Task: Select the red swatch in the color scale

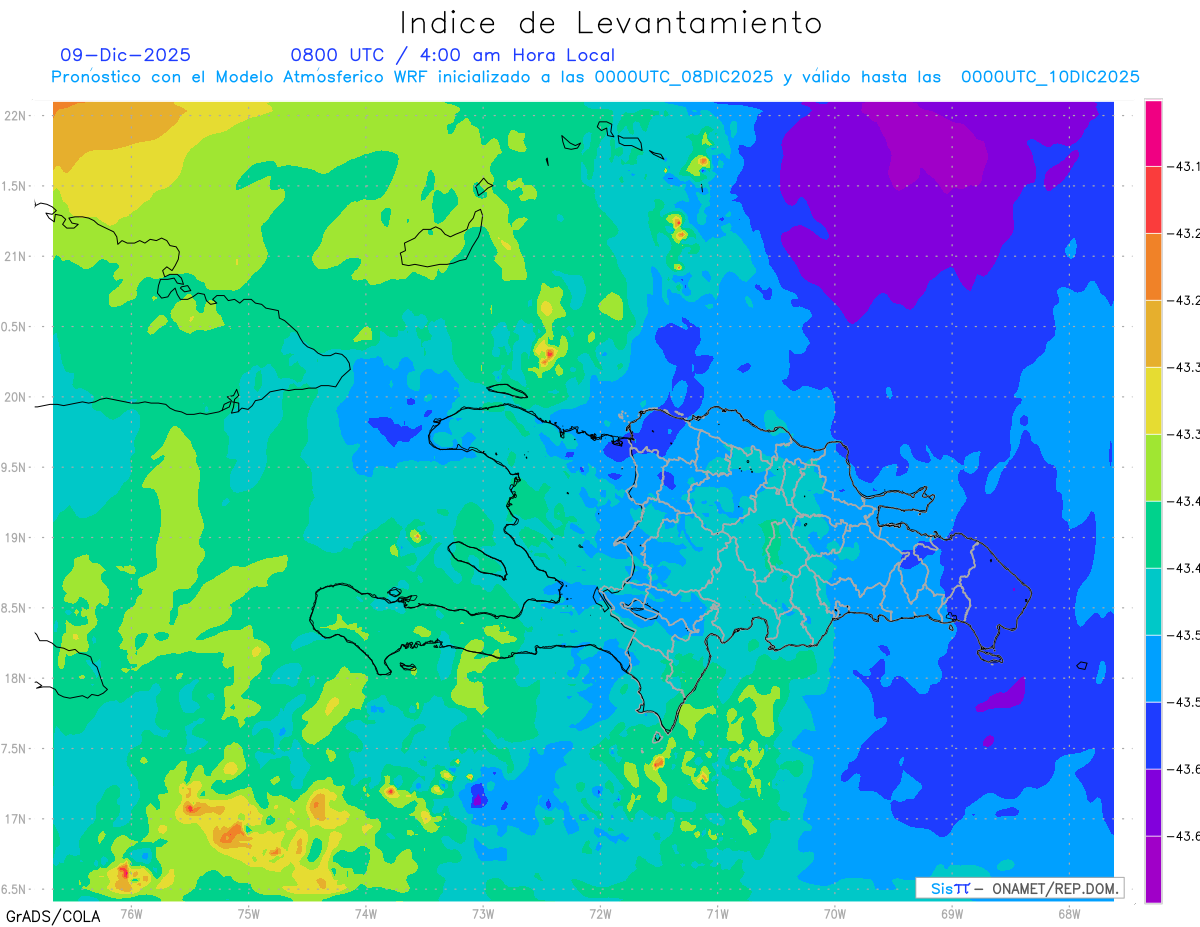Action: (x=1153, y=200)
